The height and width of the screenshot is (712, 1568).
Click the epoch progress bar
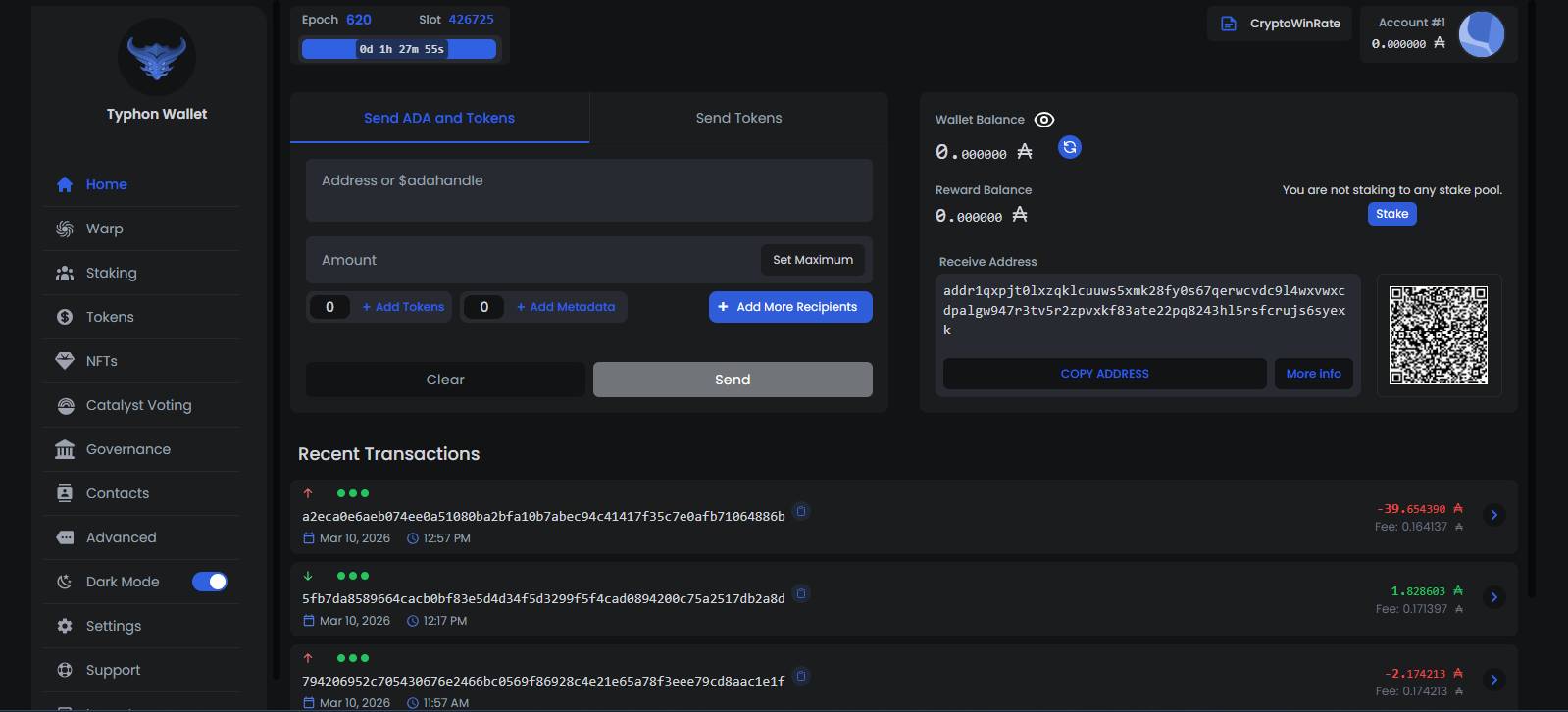(x=399, y=49)
